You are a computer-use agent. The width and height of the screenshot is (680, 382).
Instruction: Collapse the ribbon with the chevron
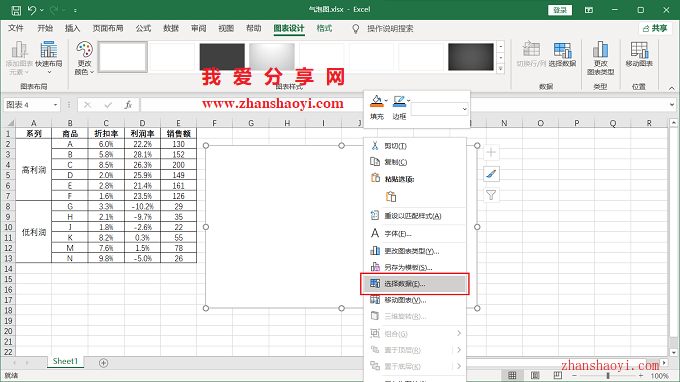pyautogui.click(x=671, y=88)
